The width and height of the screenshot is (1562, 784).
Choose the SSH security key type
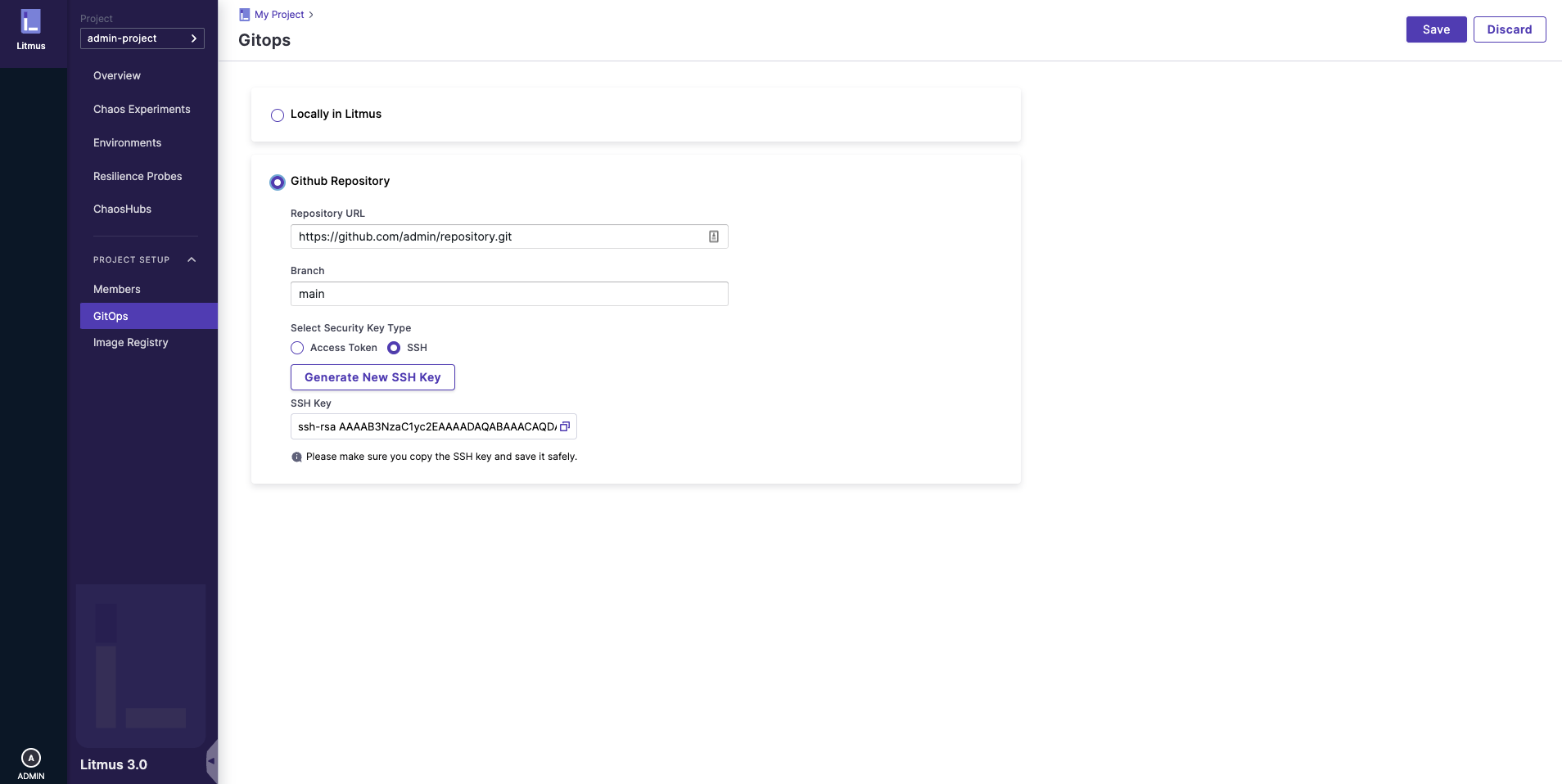(394, 348)
